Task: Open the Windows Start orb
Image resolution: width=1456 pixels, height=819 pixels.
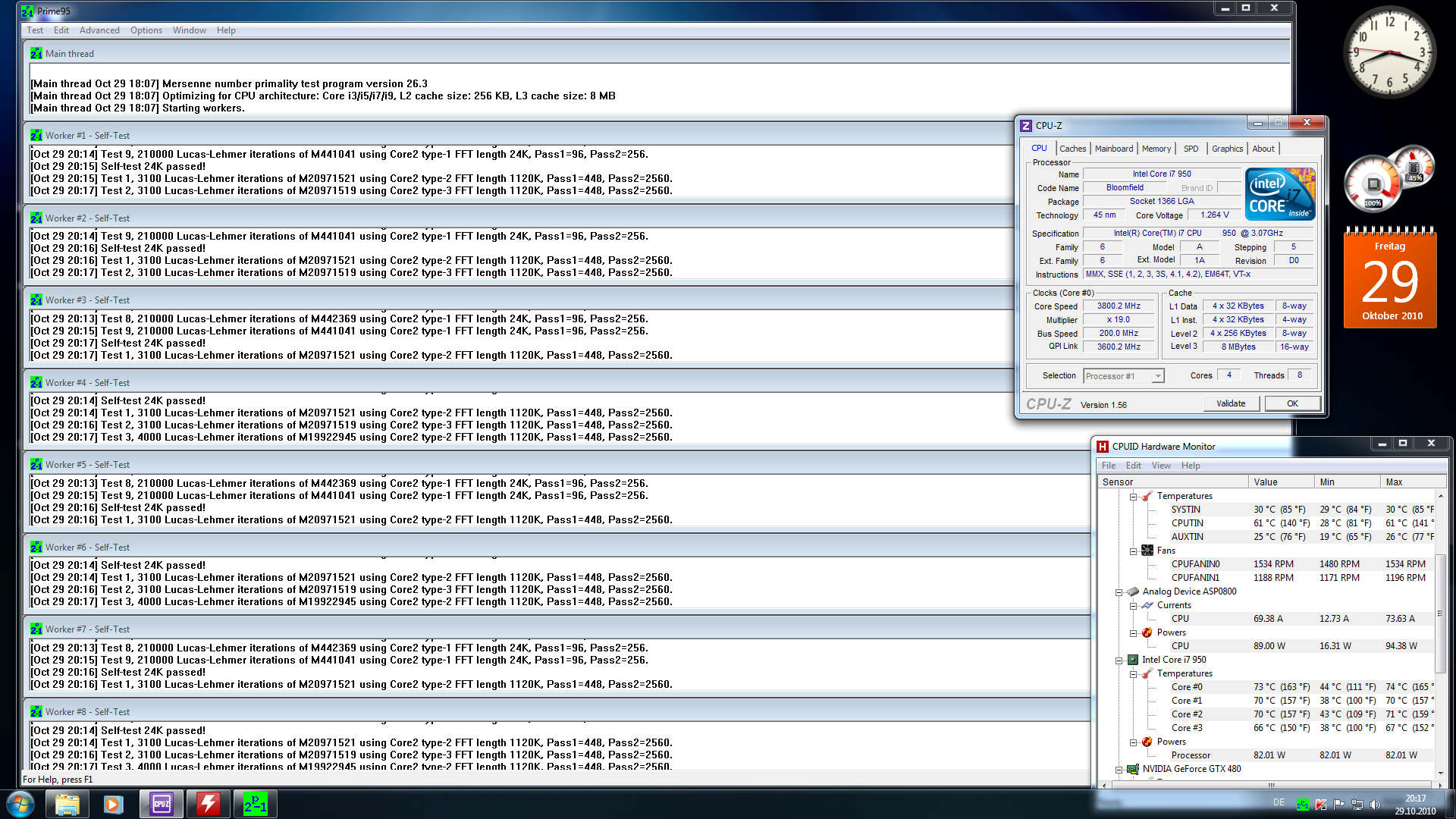Action: [20, 804]
